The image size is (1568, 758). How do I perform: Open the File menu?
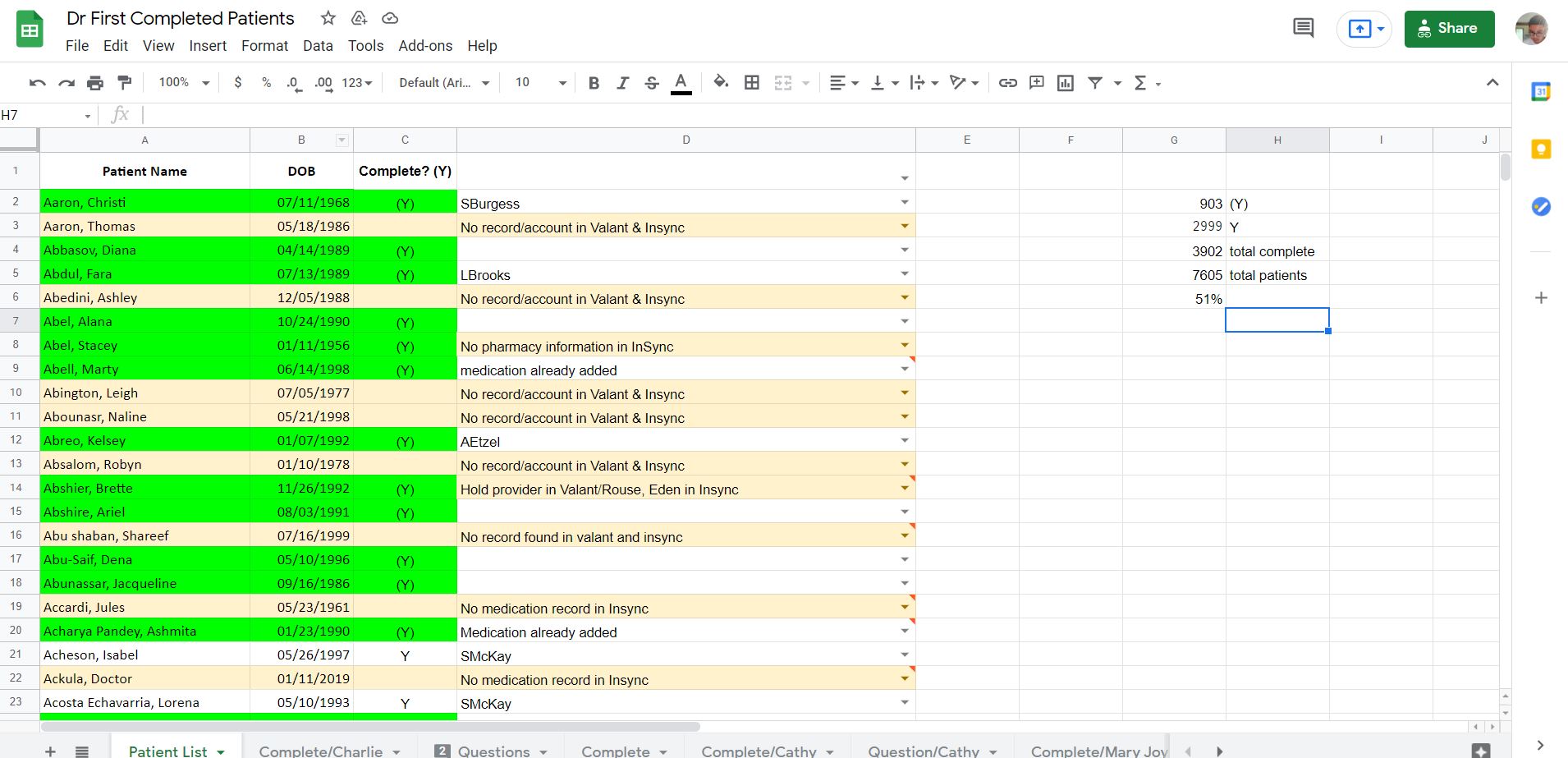coord(77,46)
